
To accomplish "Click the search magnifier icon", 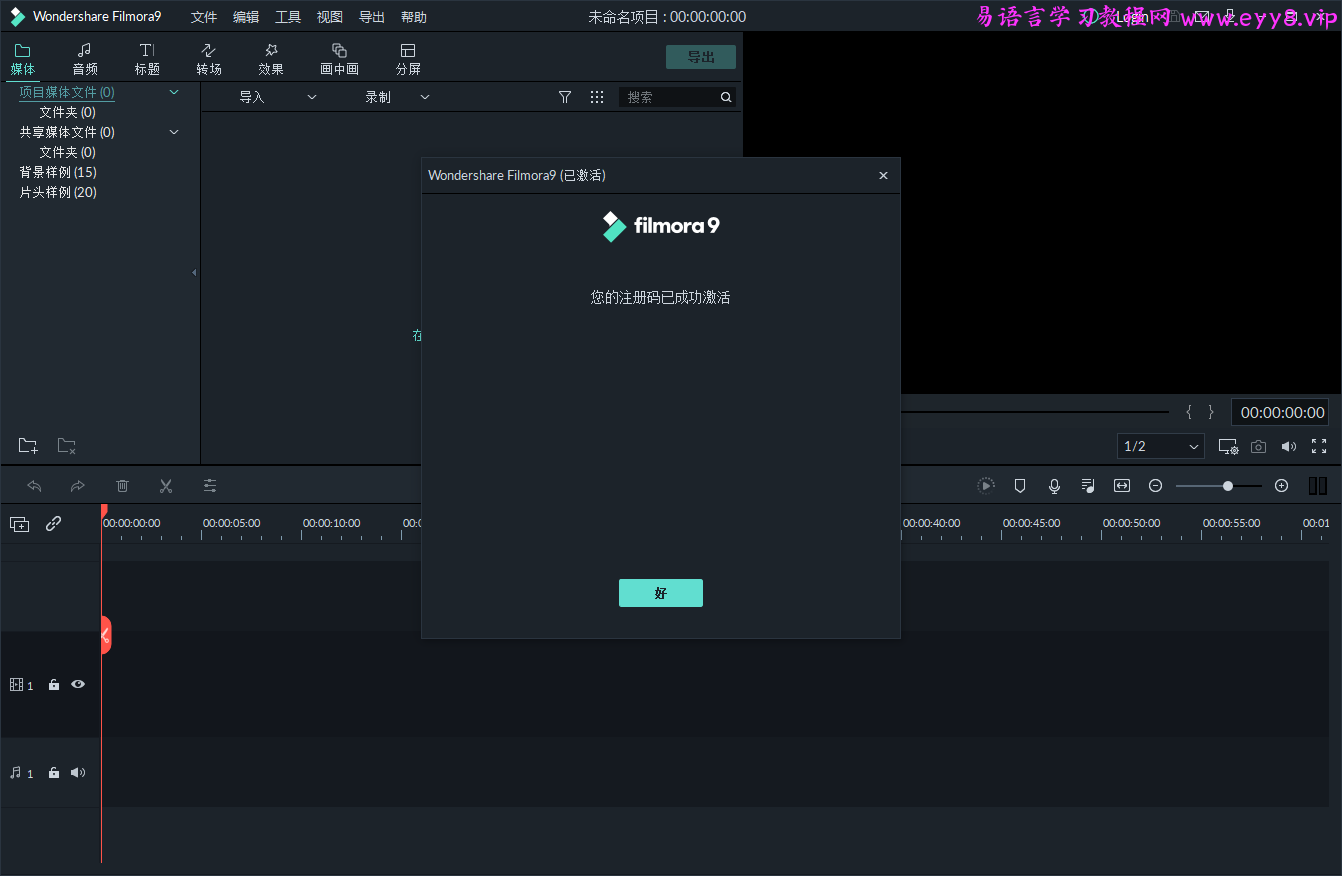I will click(x=726, y=97).
